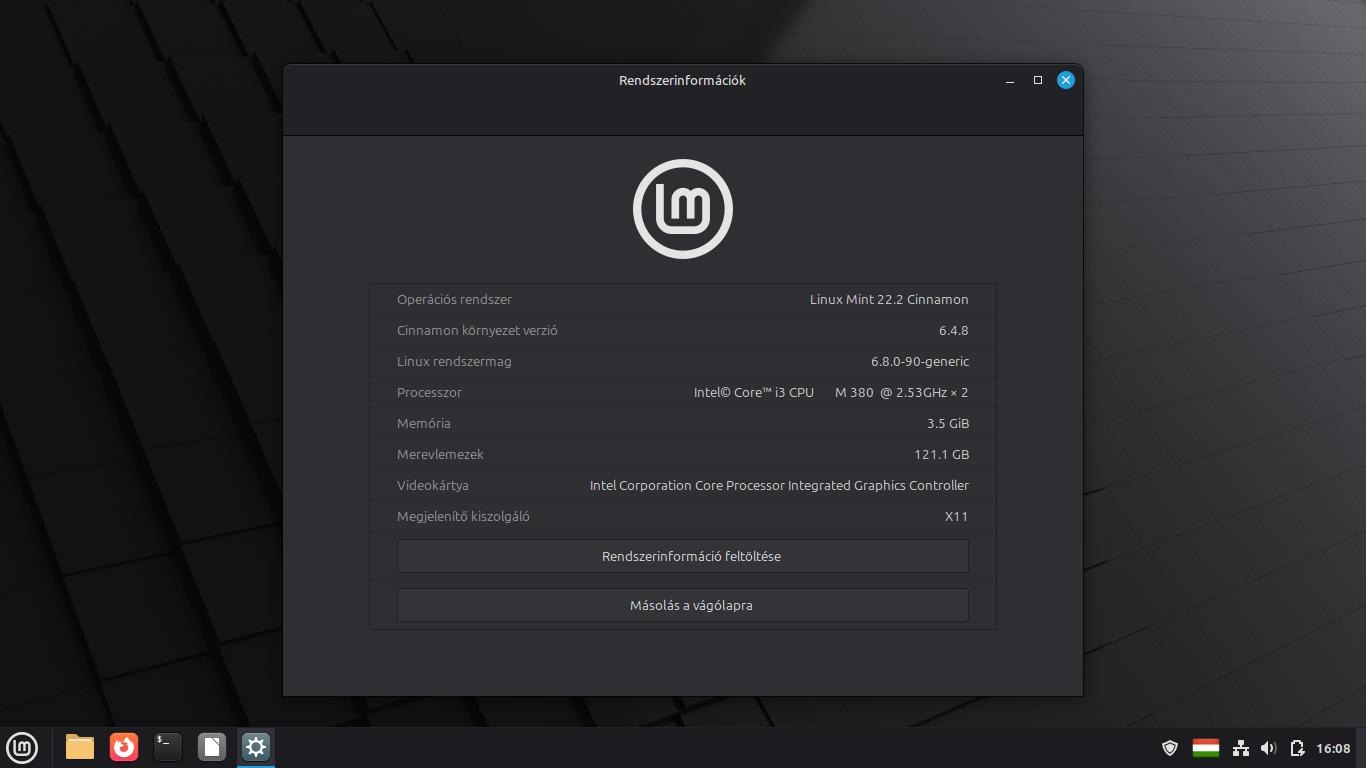Image resolution: width=1366 pixels, height=768 pixels.
Task: Select the Linux Mint 22.2 Cinnamon value
Action: [x=889, y=299]
